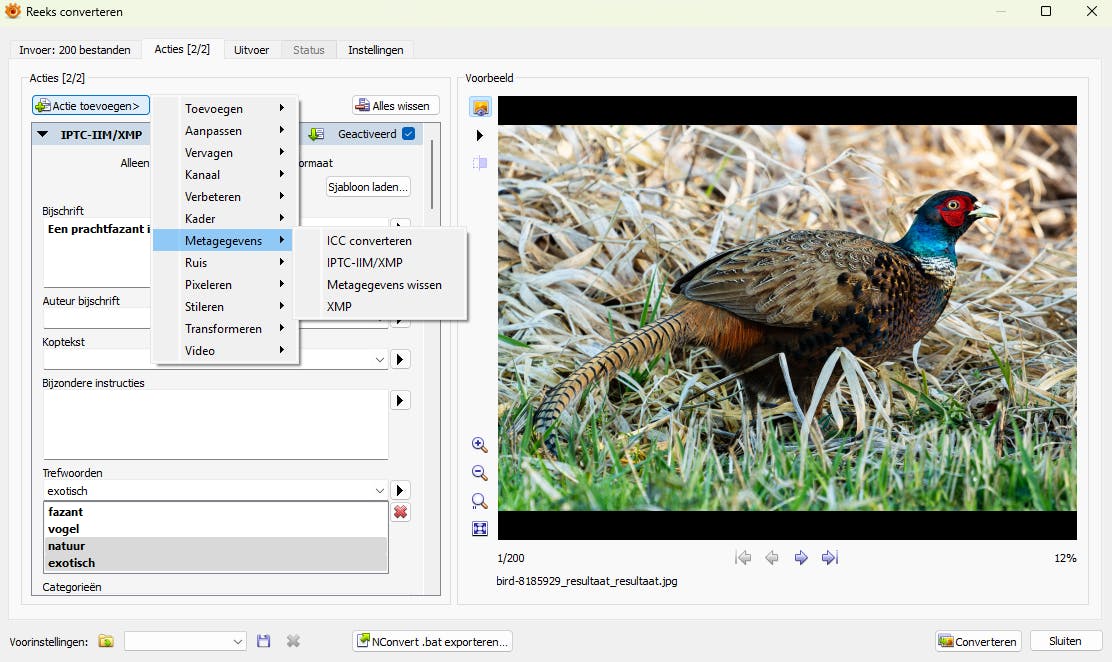The height and width of the screenshot is (662, 1112).
Task: Choose ICC converteren in the submenu
Action: click(x=369, y=241)
